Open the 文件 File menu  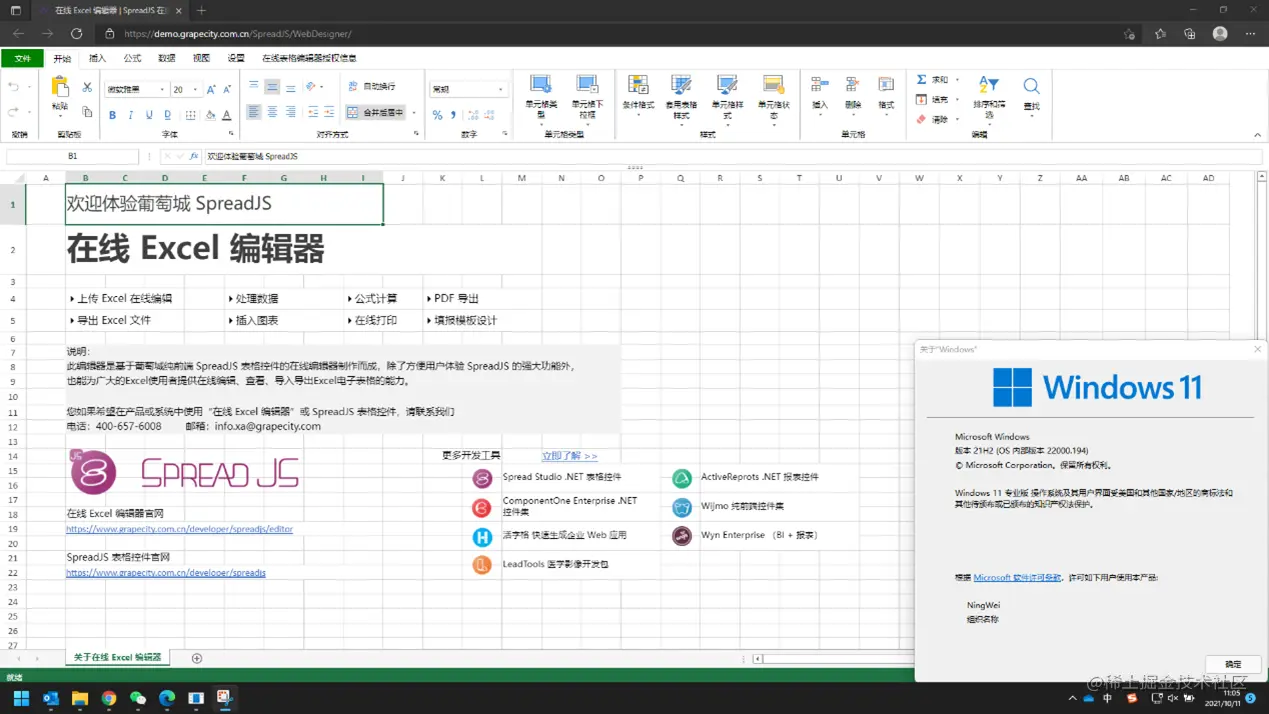point(22,58)
